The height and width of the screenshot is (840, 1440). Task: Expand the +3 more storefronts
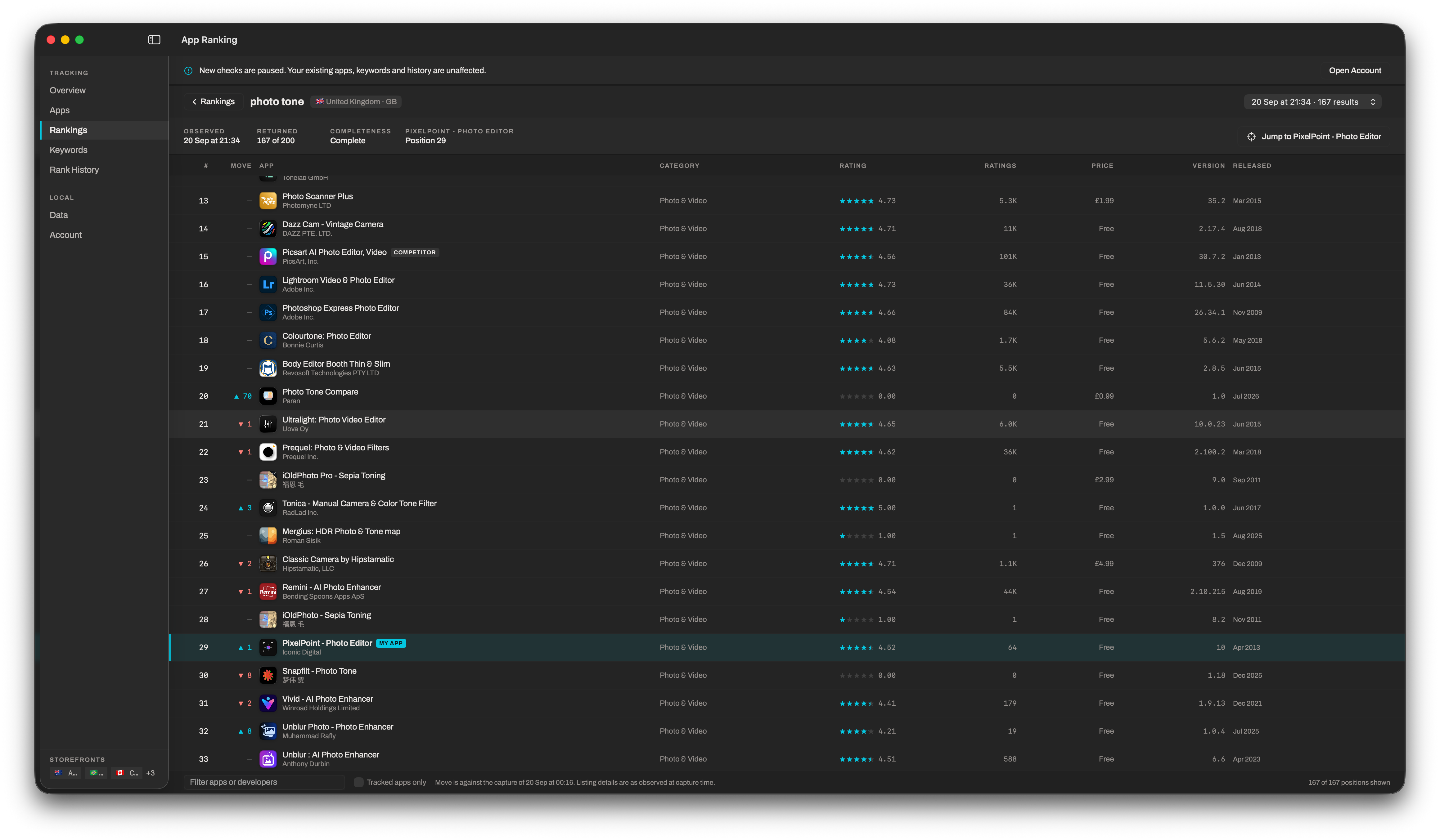click(x=150, y=773)
